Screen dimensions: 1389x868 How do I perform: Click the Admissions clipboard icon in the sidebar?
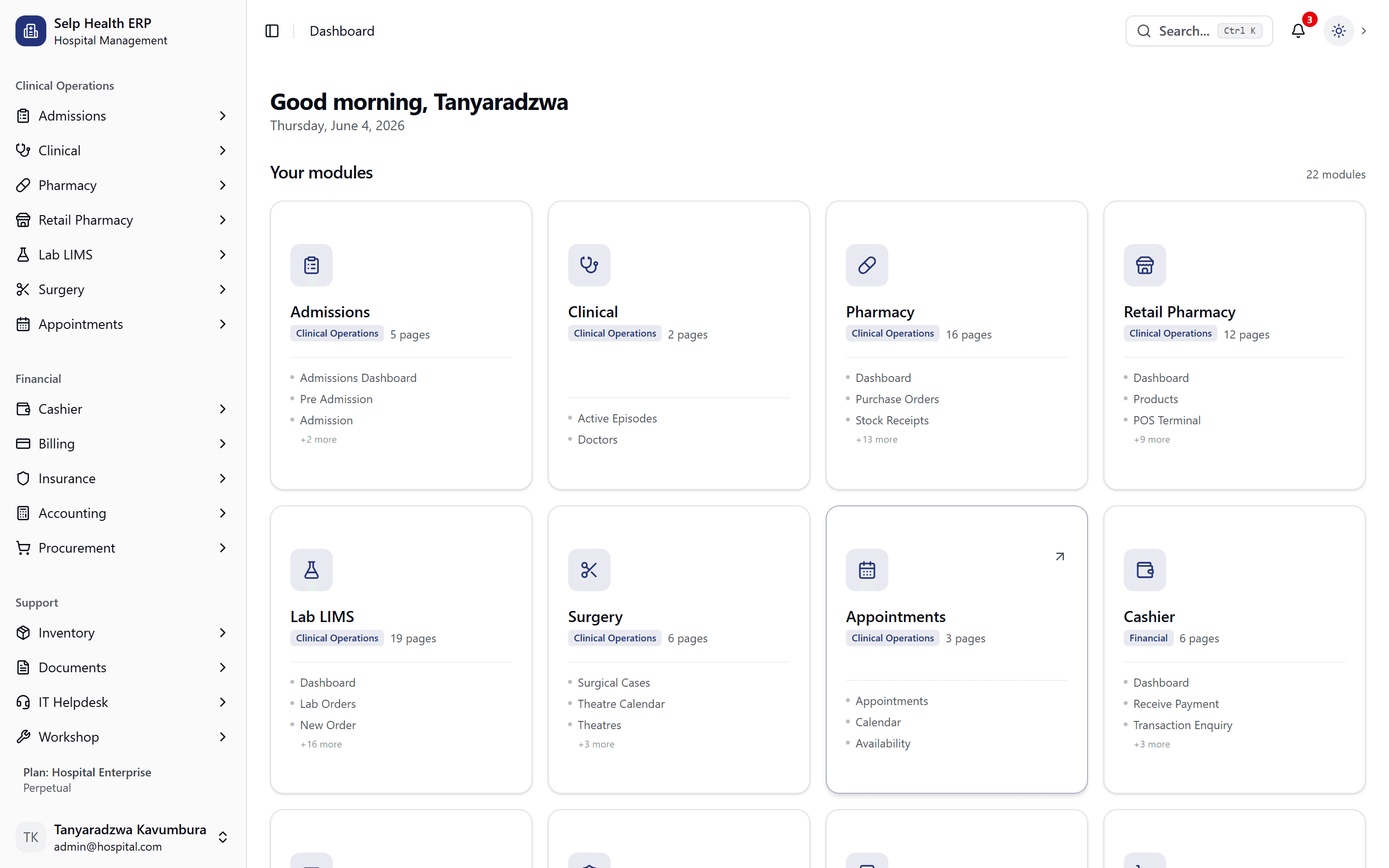(23, 116)
